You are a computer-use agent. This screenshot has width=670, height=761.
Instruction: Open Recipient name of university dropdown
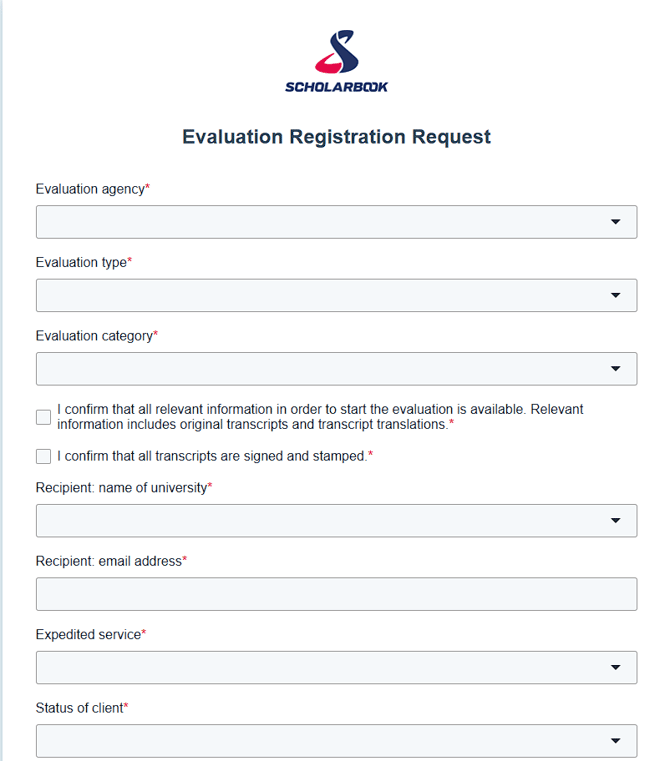[x=336, y=521]
